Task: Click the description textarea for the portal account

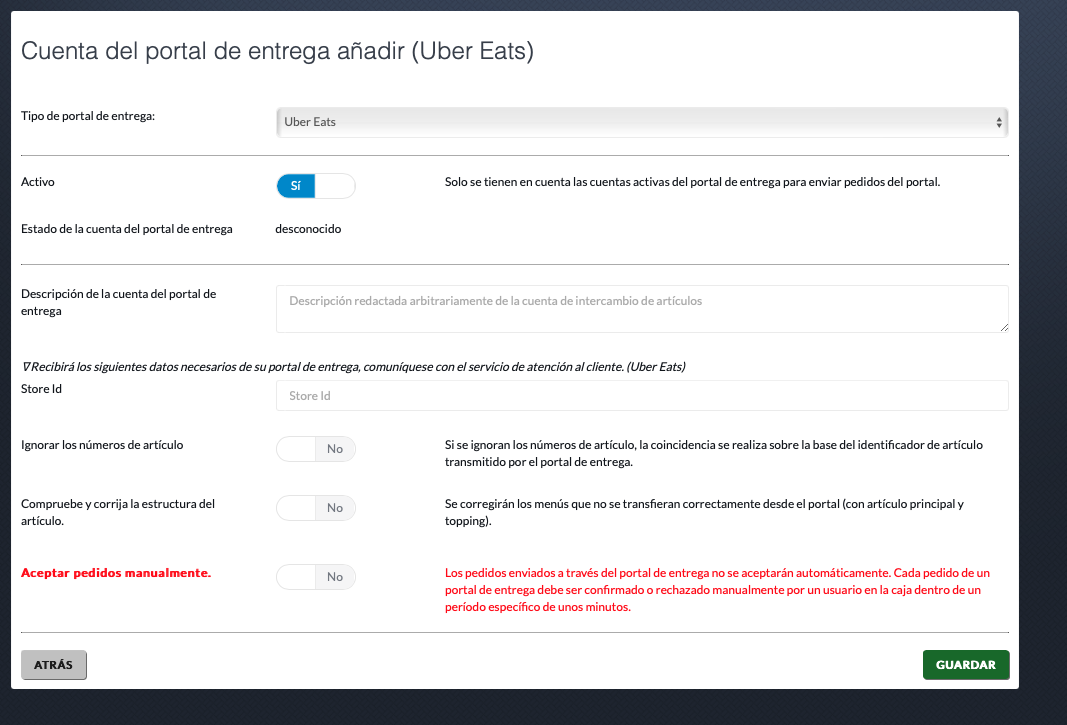Action: pos(642,309)
